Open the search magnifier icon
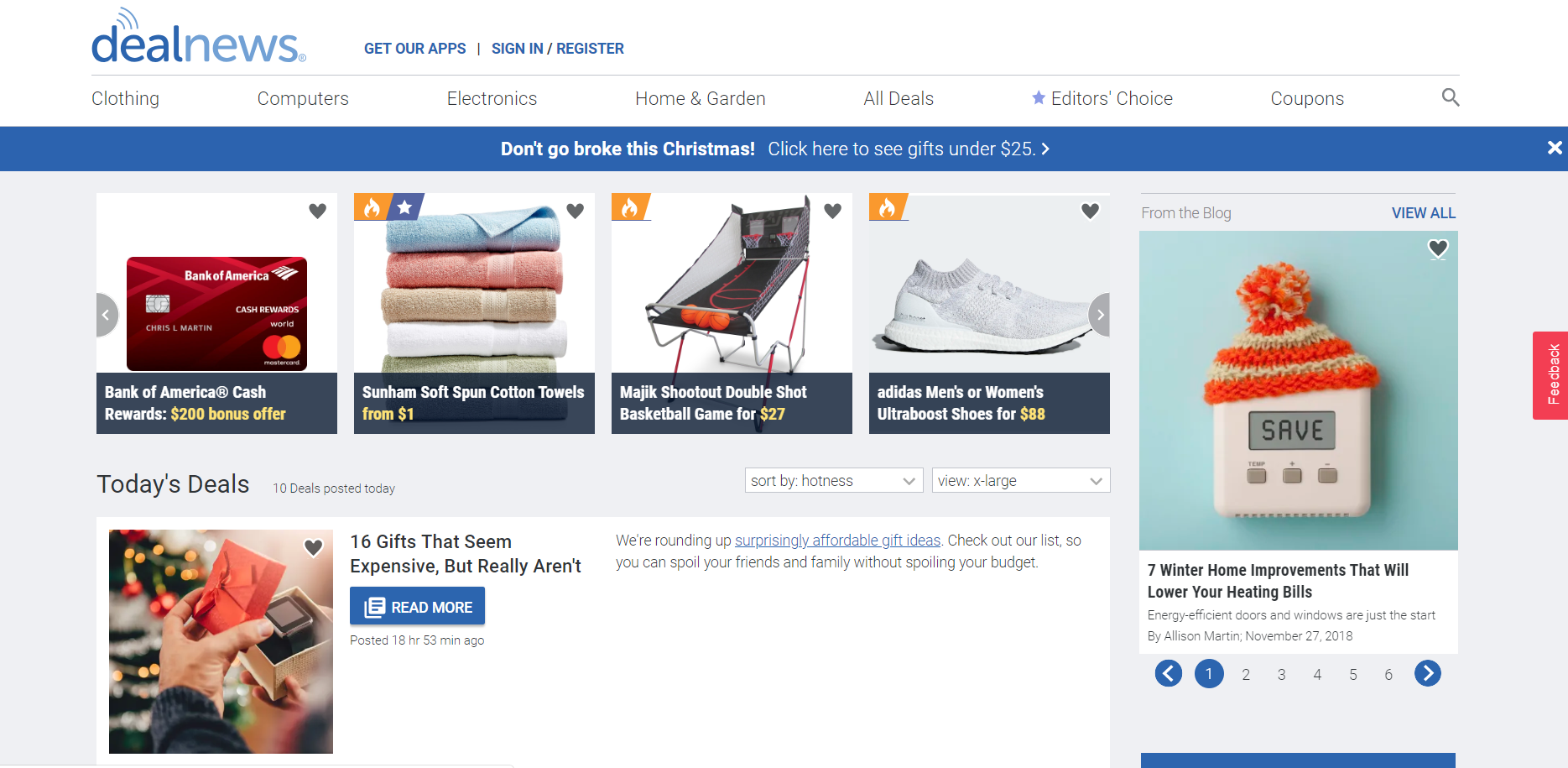 click(1451, 97)
